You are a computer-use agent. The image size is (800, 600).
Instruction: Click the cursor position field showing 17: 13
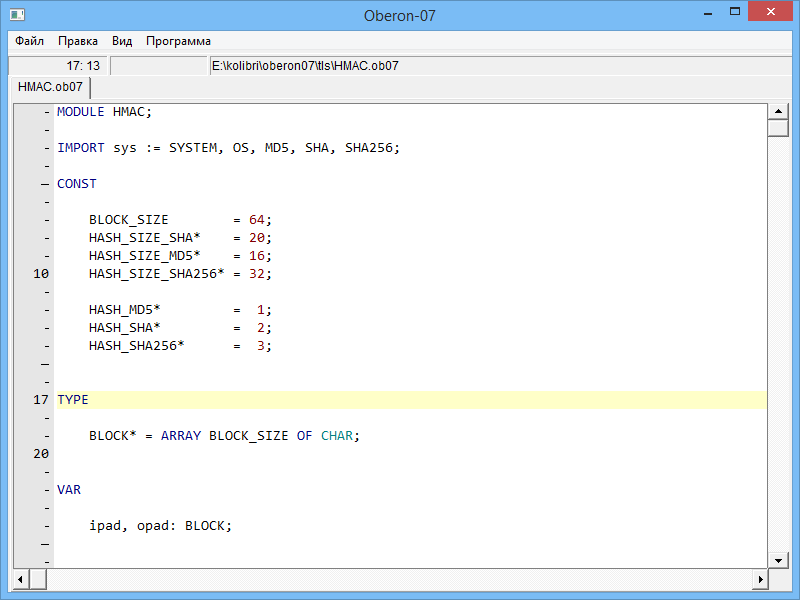58,65
